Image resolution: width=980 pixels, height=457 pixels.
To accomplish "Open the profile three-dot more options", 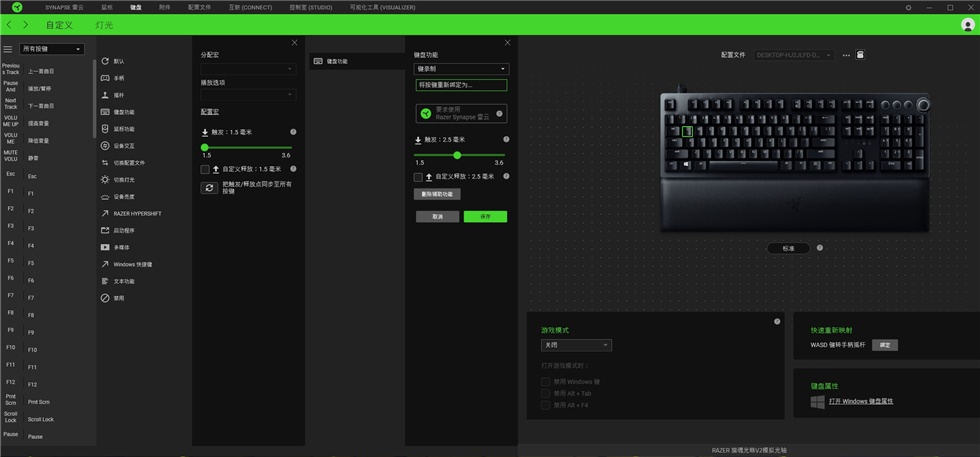I will pyautogui.click(x=846, y=55).
